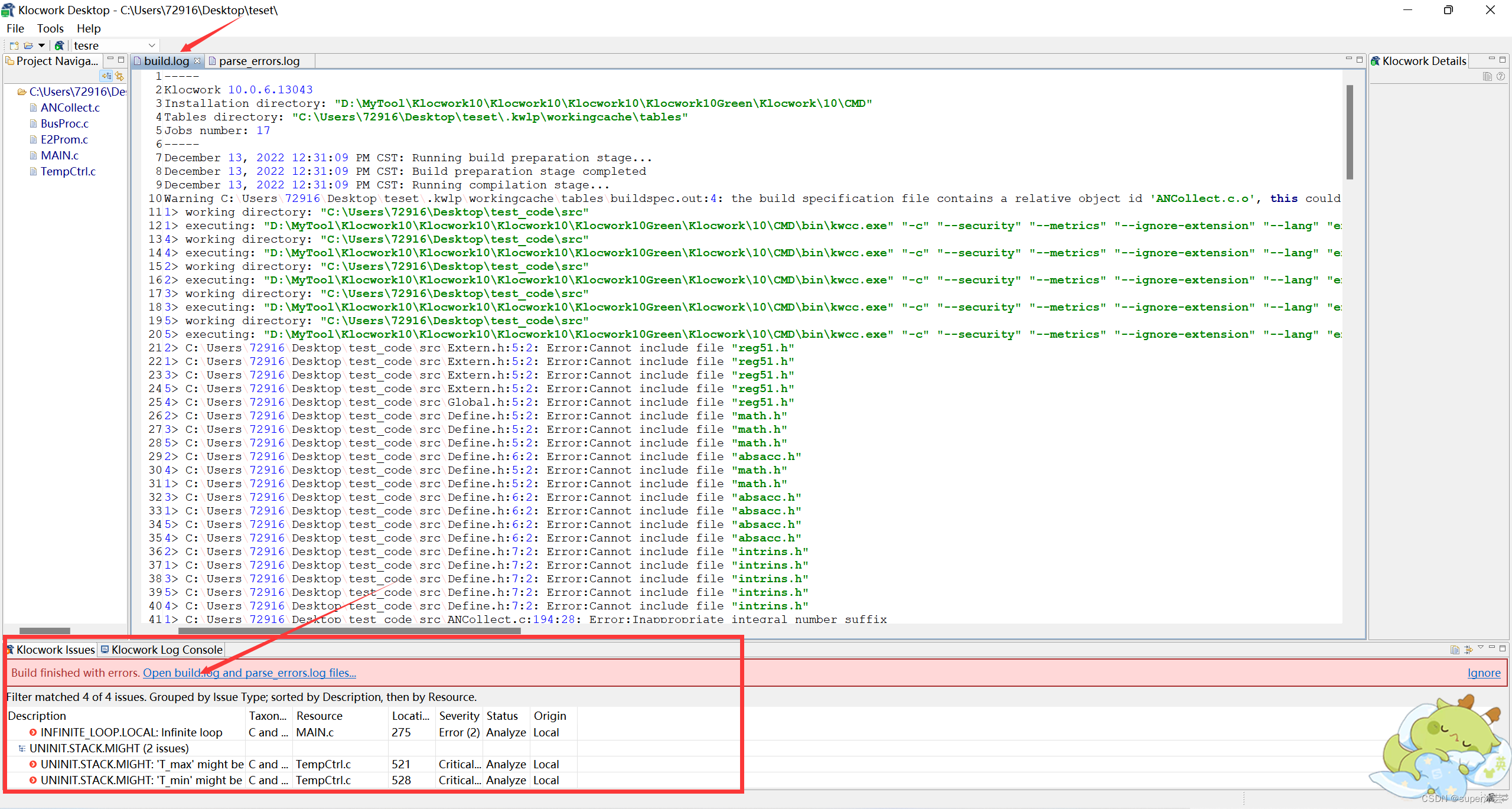Collapse the UNINIT.STACK.MIGHT issues group
This screenshot has height=809, width=1512.
click(x=22, y=748)
